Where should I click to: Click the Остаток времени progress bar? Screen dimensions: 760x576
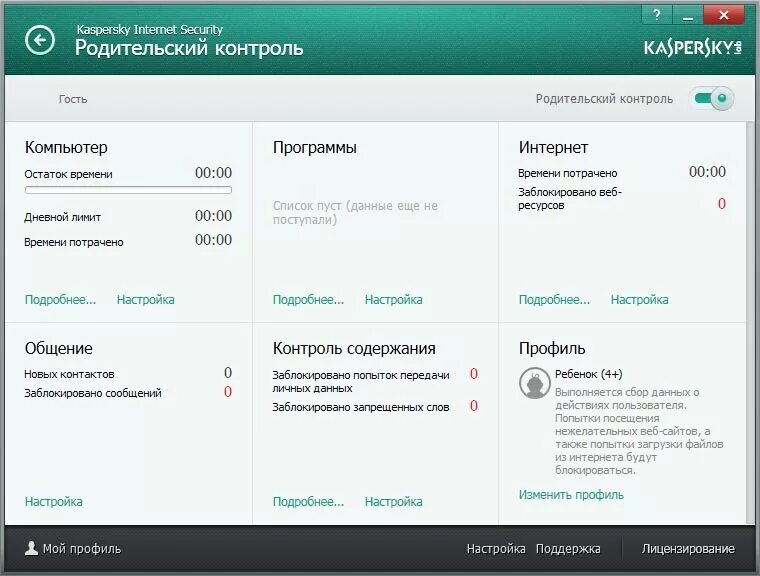128,190
